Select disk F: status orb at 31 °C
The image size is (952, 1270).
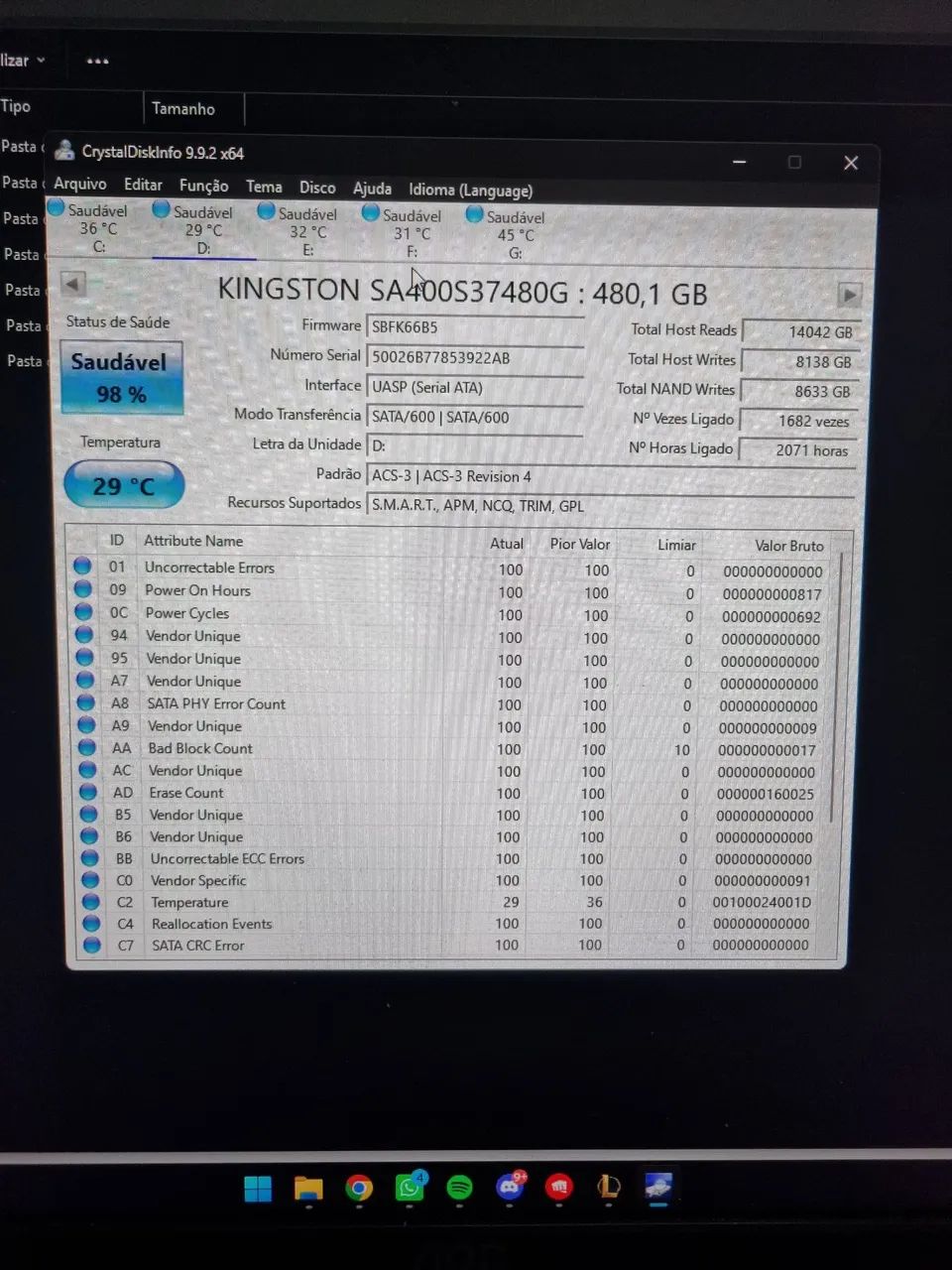371,213
